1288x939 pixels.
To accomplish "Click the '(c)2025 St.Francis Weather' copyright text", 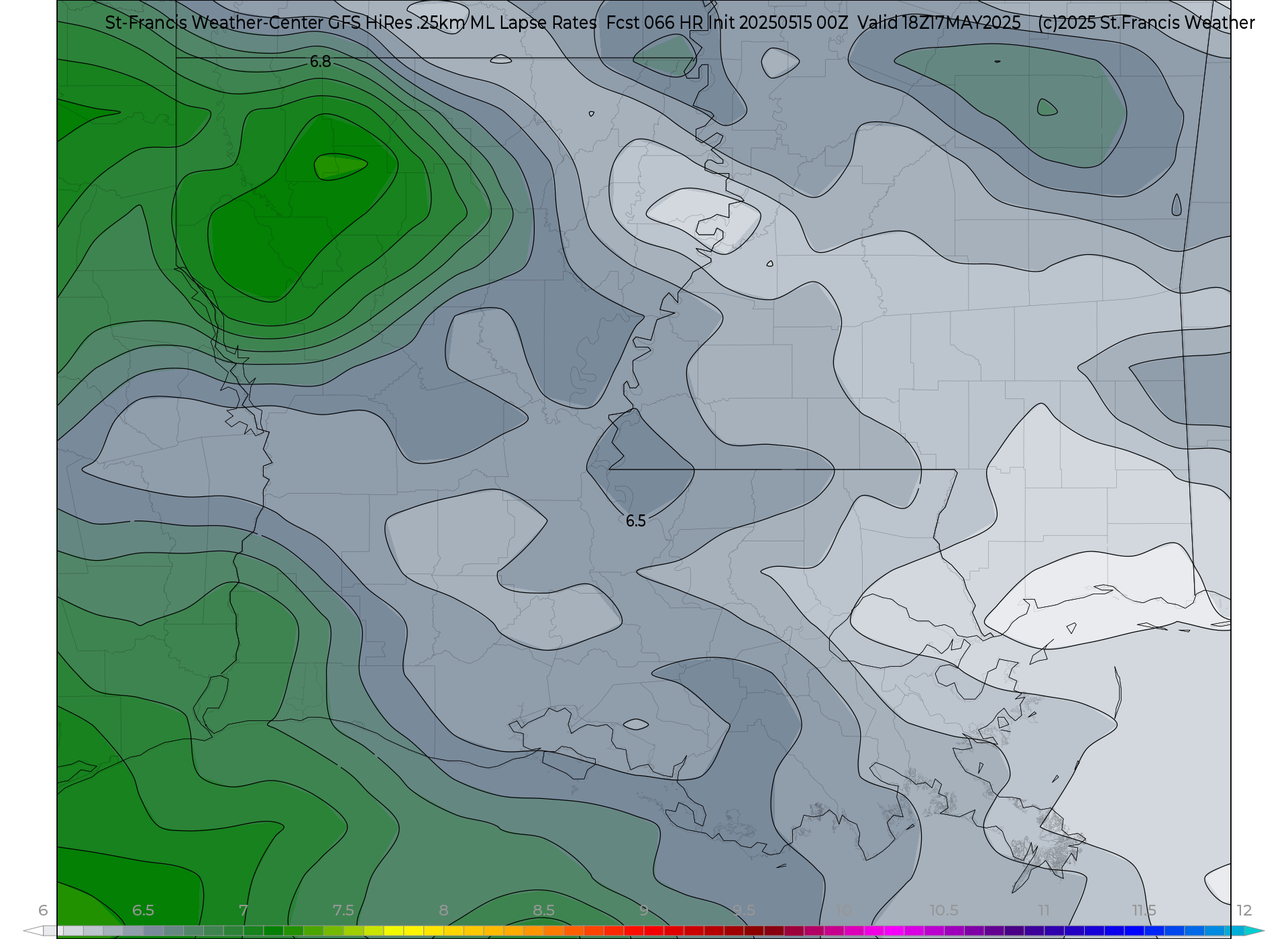I will 1146,23.
